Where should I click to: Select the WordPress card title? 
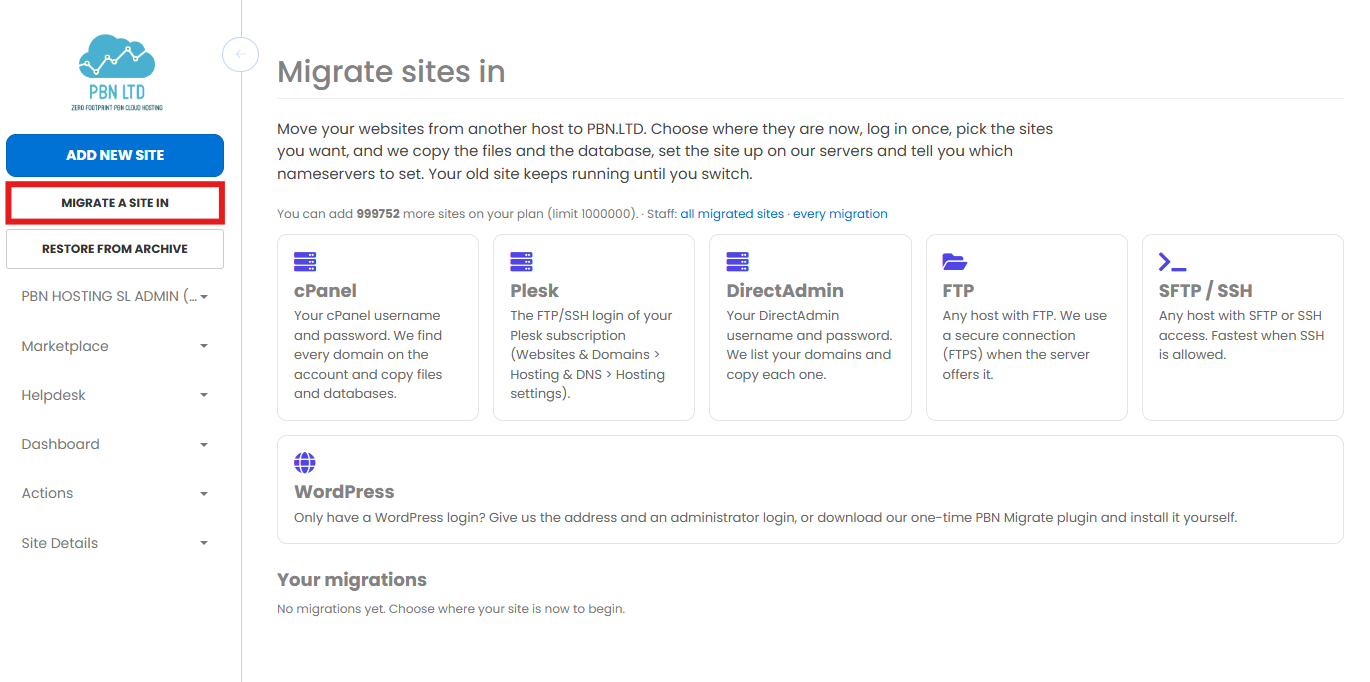344,492
